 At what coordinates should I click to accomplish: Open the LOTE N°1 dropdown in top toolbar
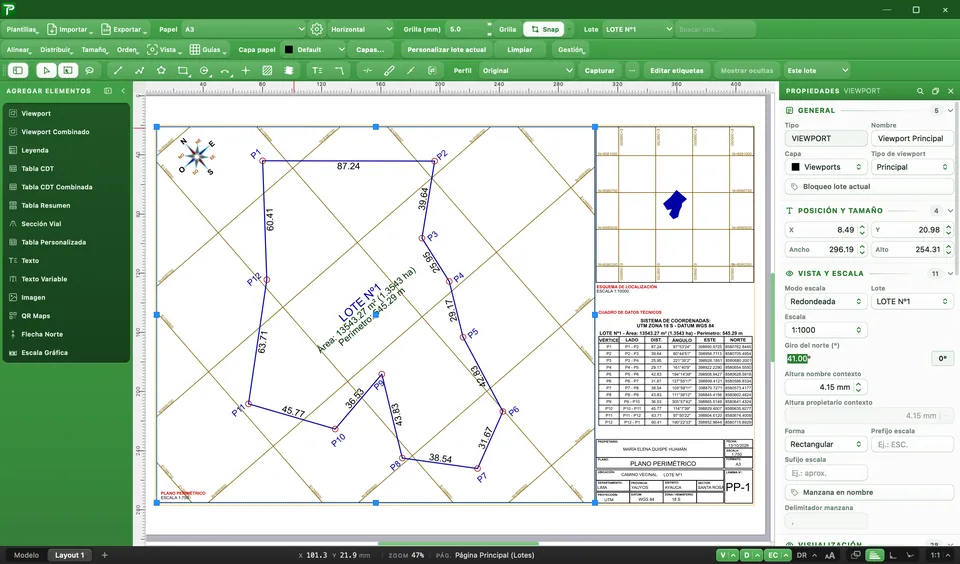[x=638, y=29]
